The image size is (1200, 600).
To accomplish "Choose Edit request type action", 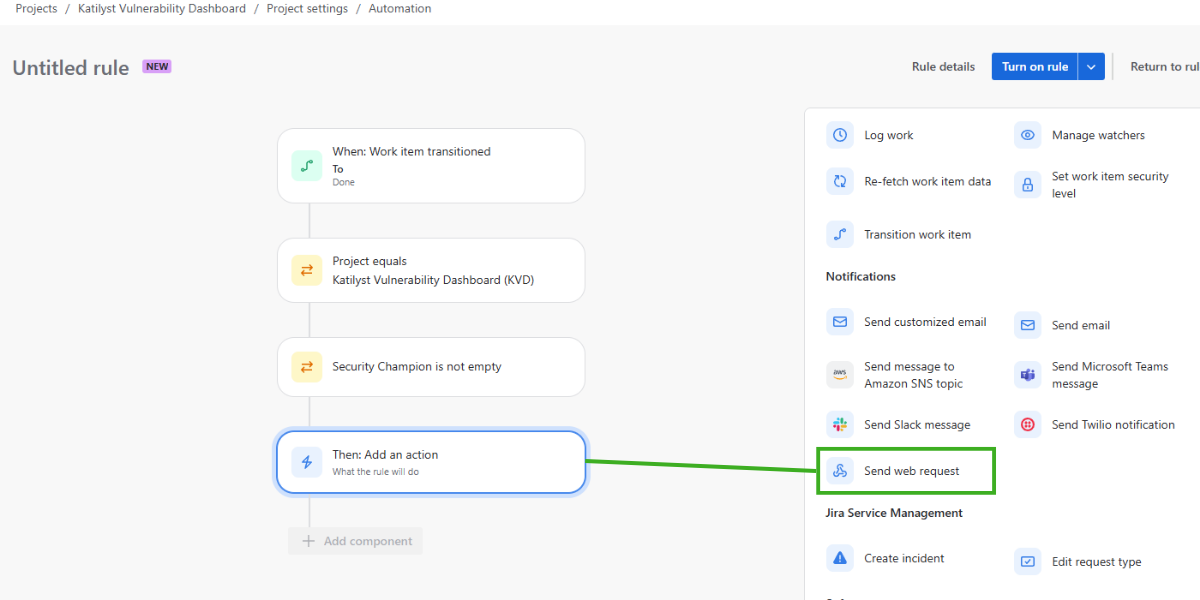I will (x=1097, y=561).
